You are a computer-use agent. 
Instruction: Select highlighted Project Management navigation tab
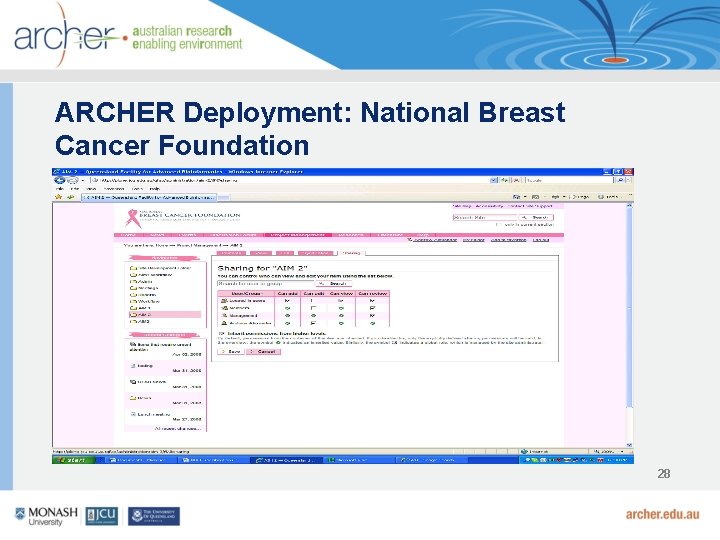(298, 235)
